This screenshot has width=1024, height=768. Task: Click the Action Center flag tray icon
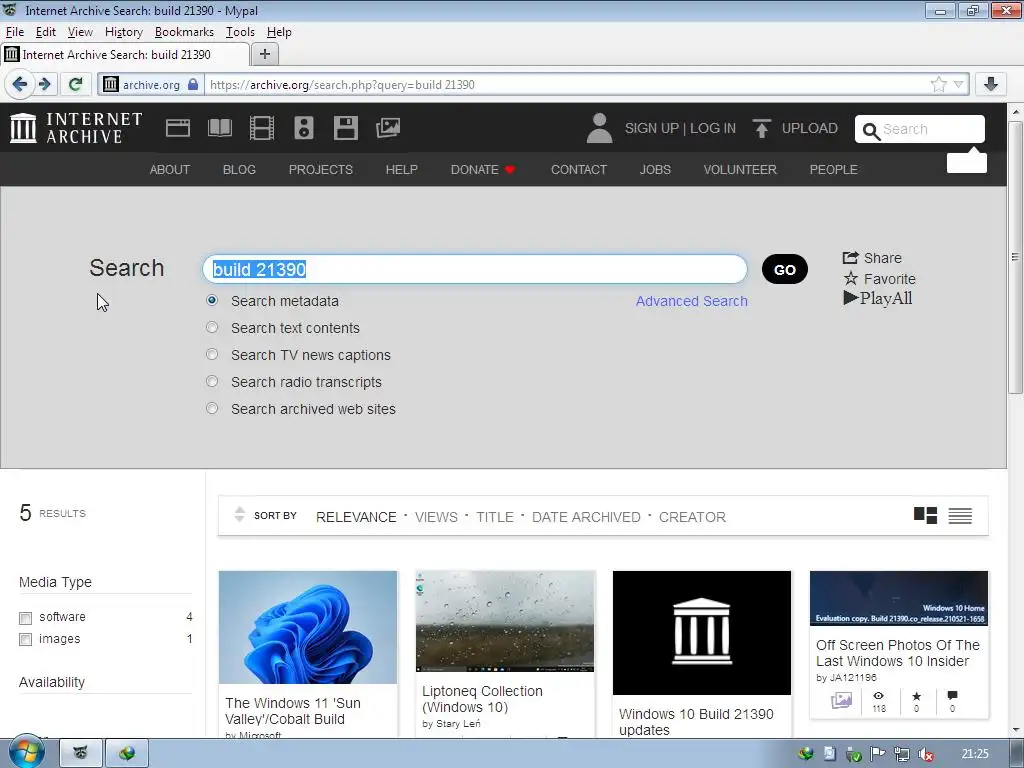pyautogui.click(x=877, y=754)
